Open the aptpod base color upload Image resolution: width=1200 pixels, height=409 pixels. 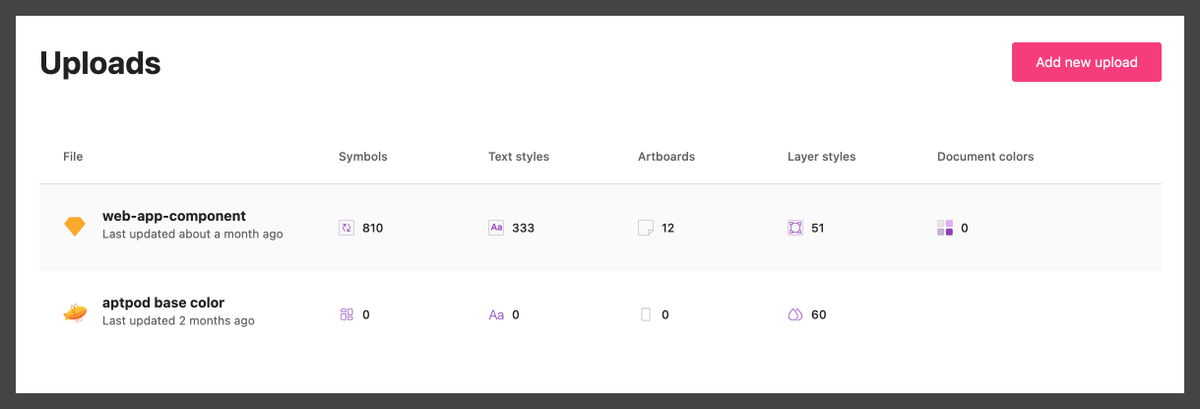point(163,302)
